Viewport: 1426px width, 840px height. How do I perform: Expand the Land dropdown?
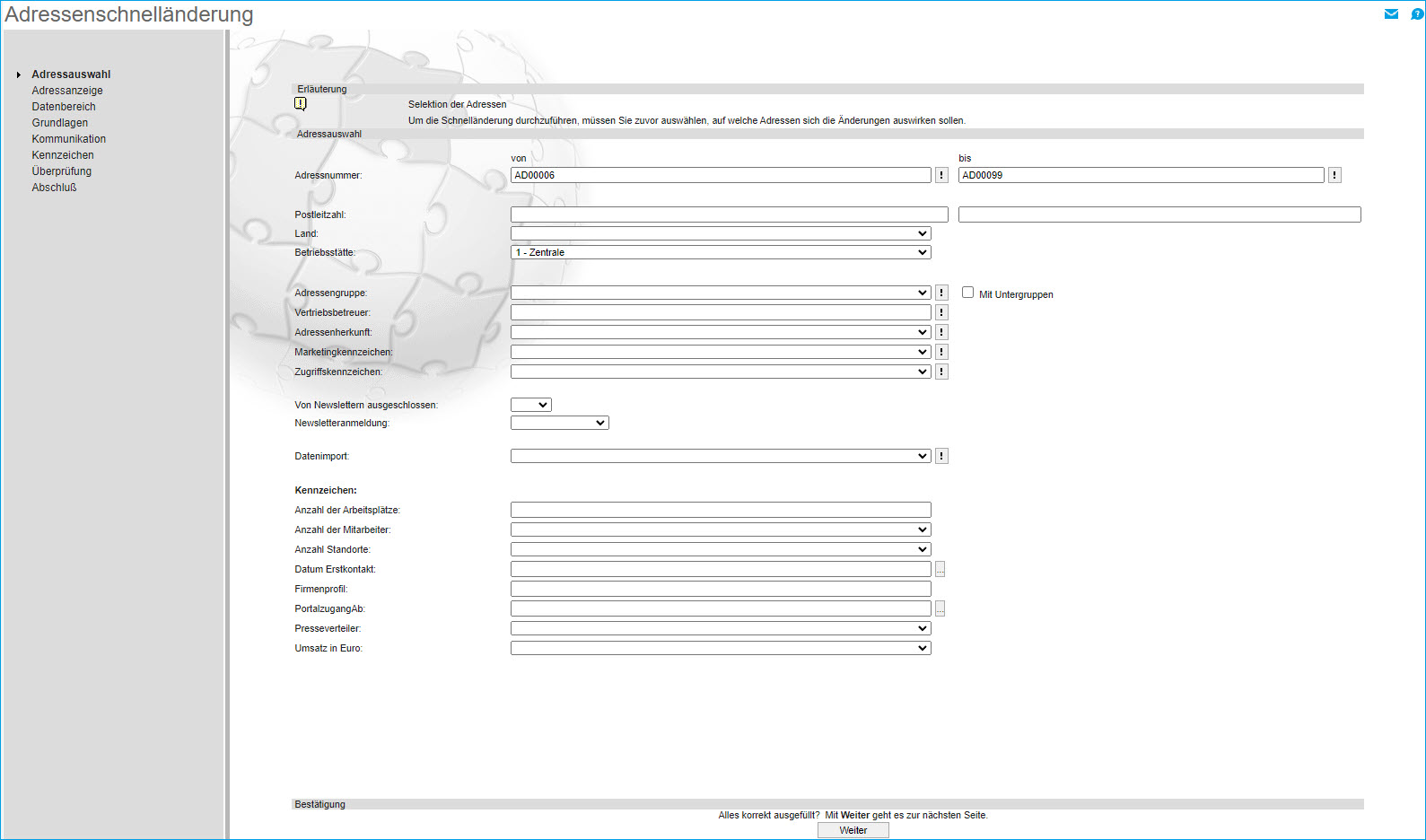click(720, 233)
